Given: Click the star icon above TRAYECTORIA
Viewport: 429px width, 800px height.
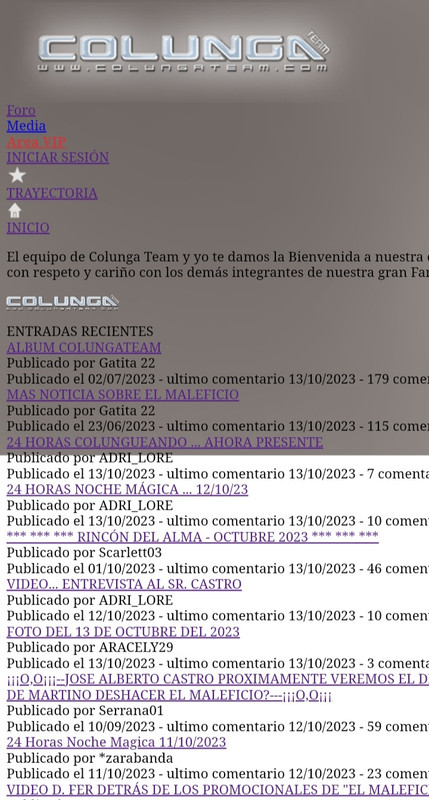Looking at the screenshot, I should point(17,176).
